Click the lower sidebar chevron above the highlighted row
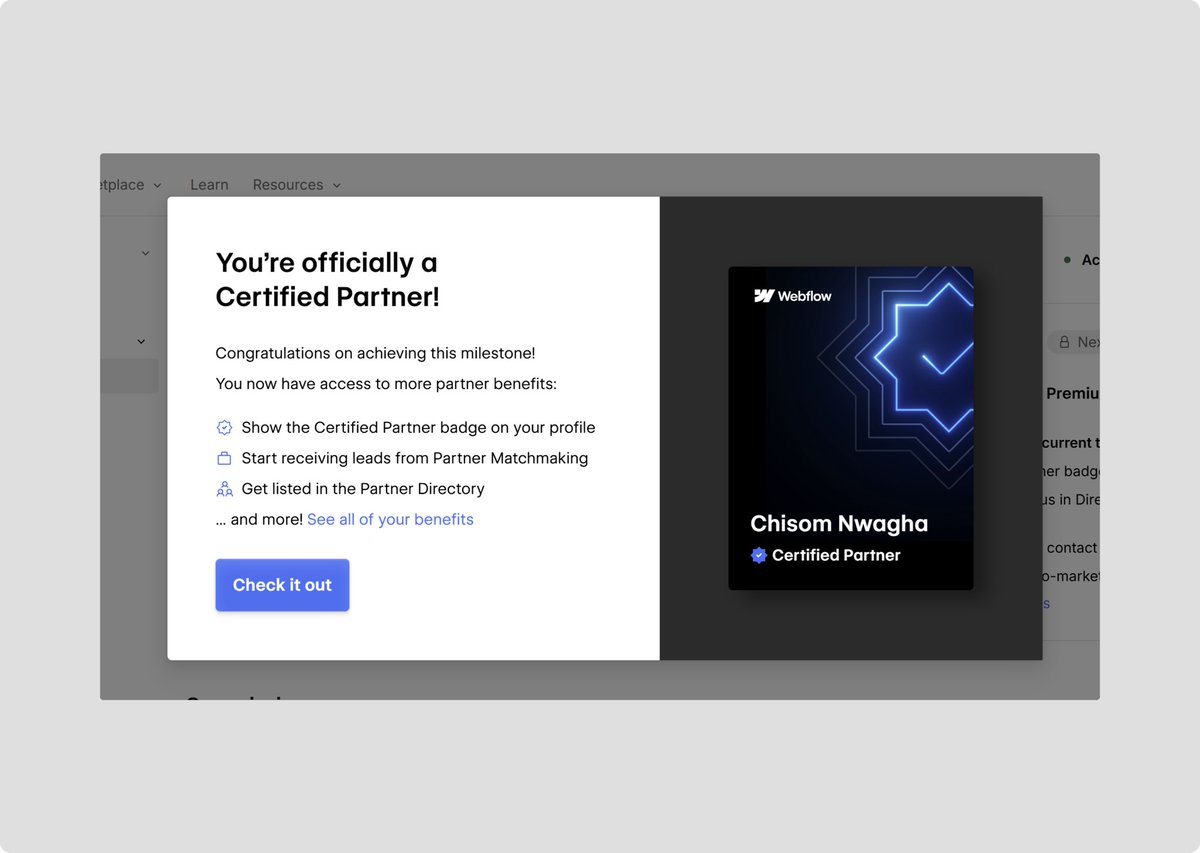 tap(141, 342)
